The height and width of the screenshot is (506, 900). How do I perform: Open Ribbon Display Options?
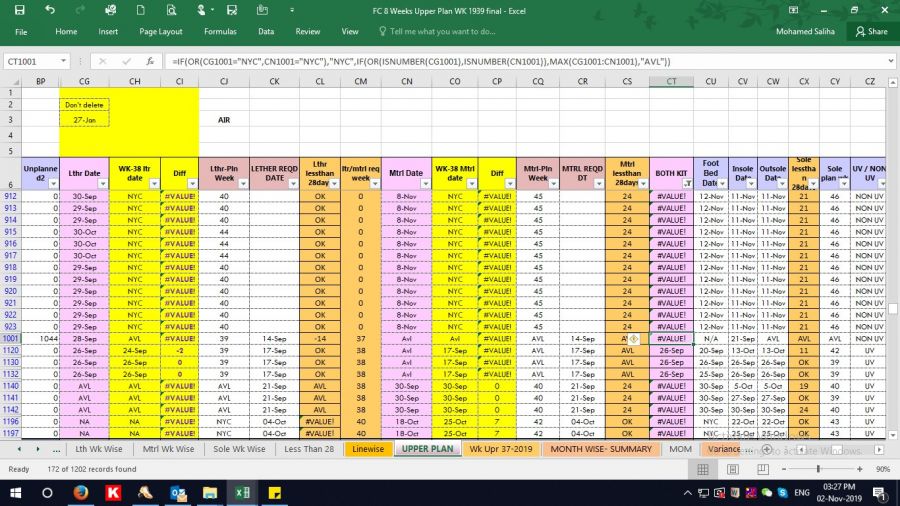coord(794,10)
